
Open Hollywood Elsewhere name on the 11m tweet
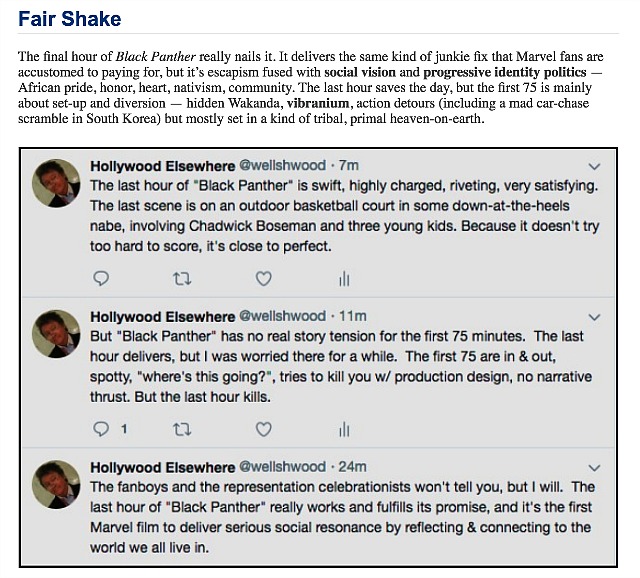coord(162,316)
